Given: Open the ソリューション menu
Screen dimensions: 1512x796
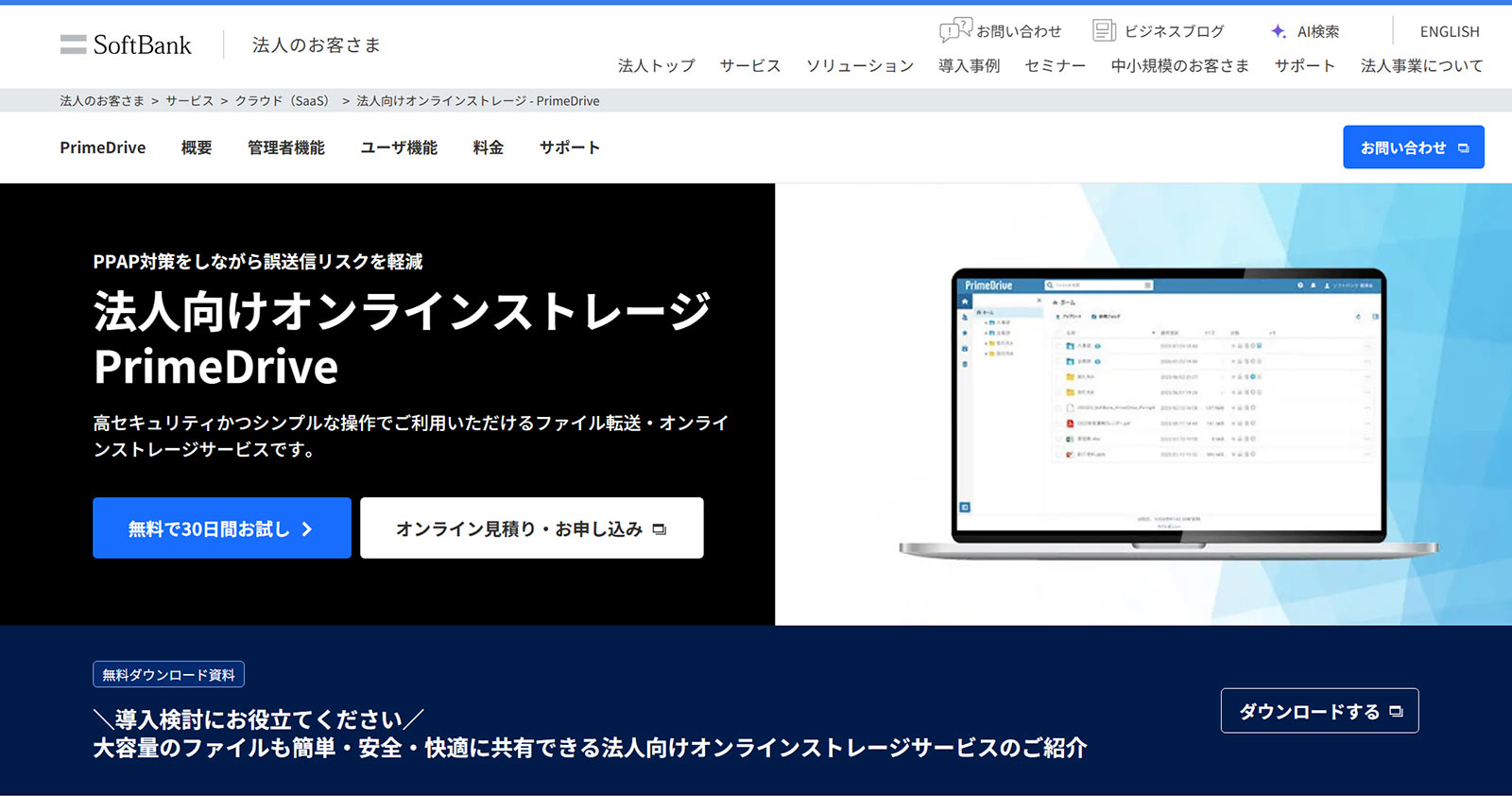Looking at the screenshot, I should tap(860, 65).
